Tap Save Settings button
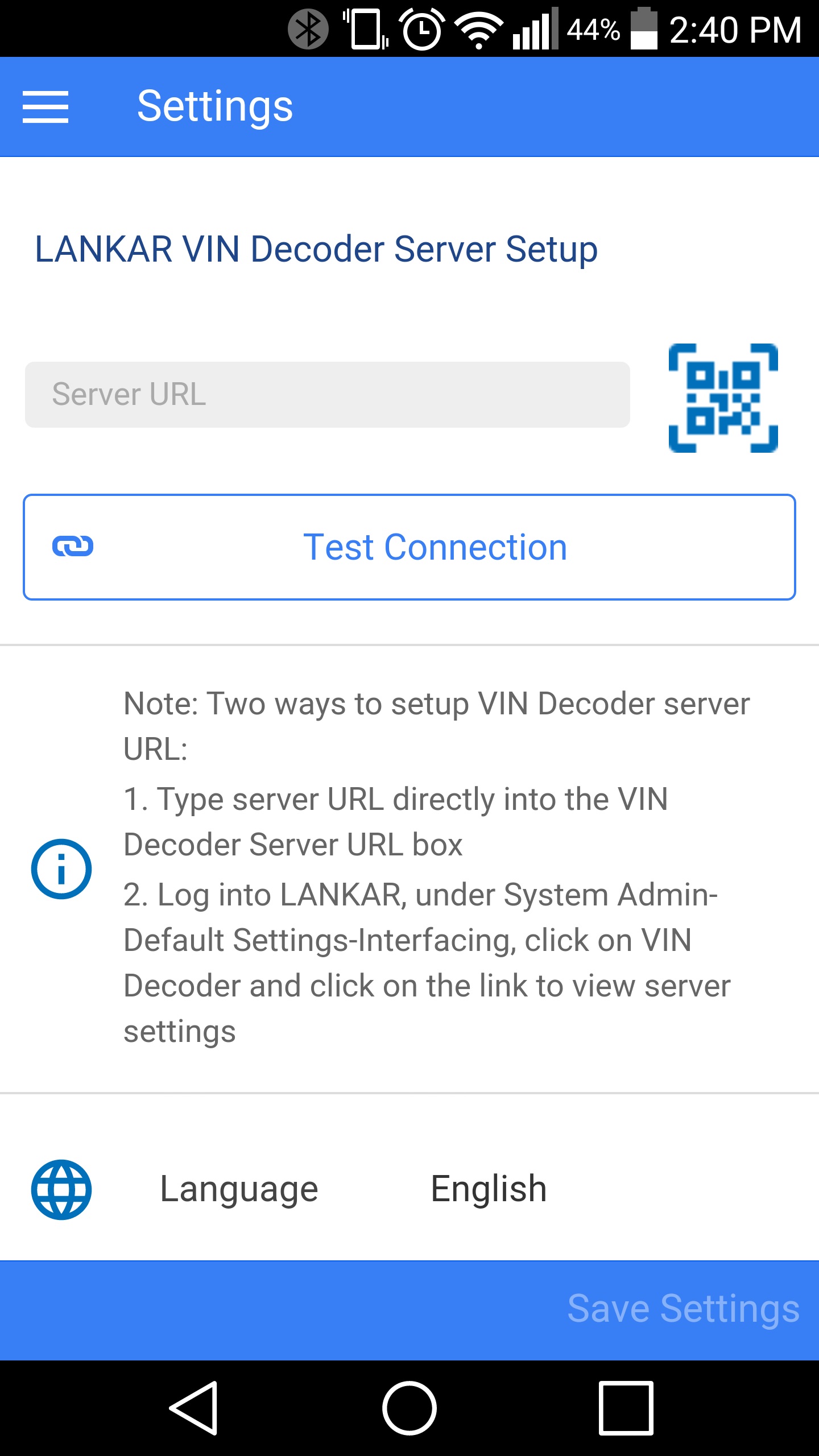Image resolution: width=819 pixels, height=1456 pixels. point(683,1309)
